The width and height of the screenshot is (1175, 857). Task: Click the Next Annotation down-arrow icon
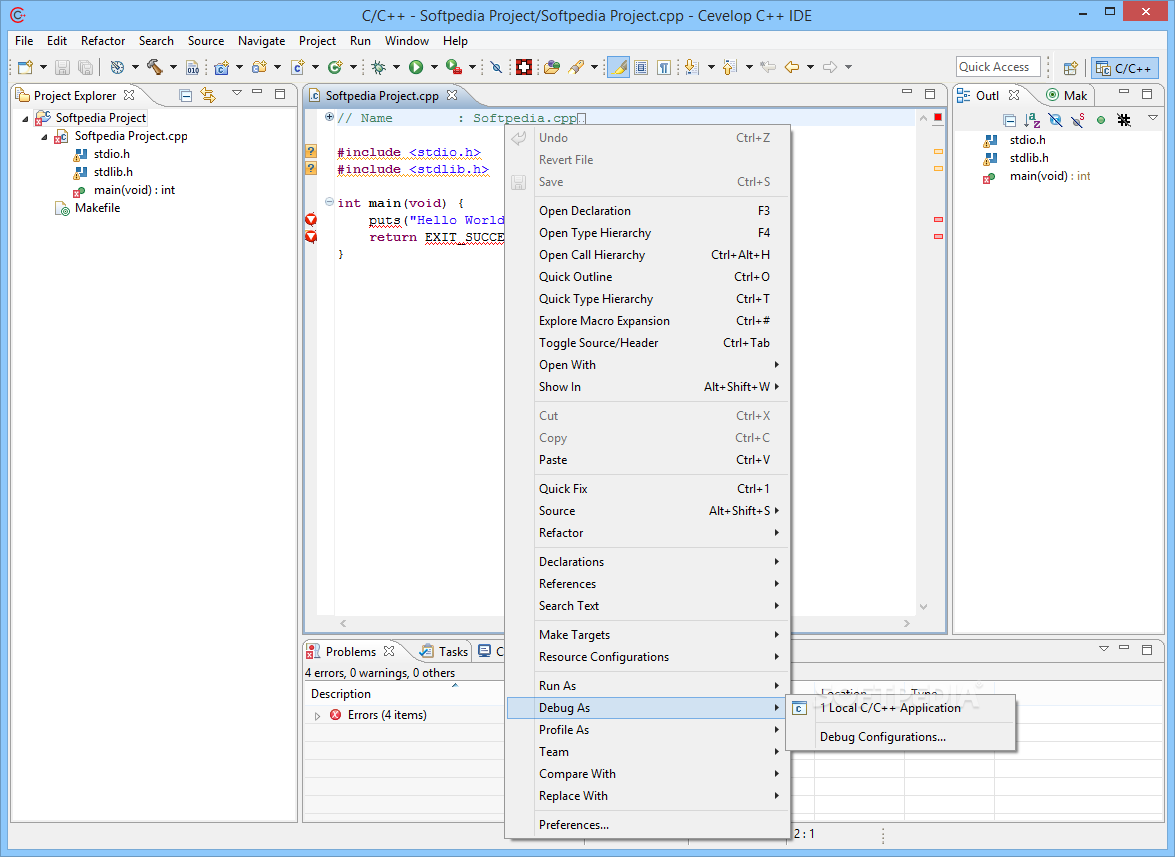pyautogui.click(x=692, y=67)
